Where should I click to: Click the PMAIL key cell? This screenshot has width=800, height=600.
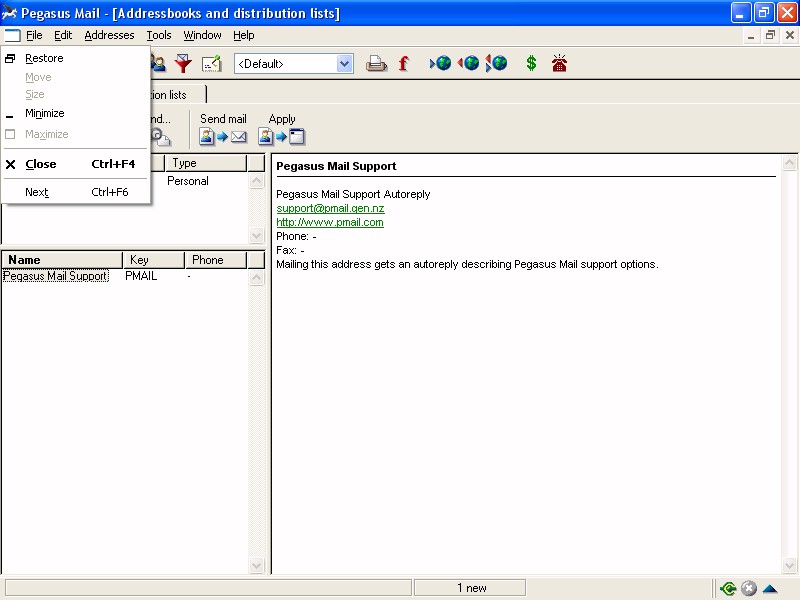141,276
